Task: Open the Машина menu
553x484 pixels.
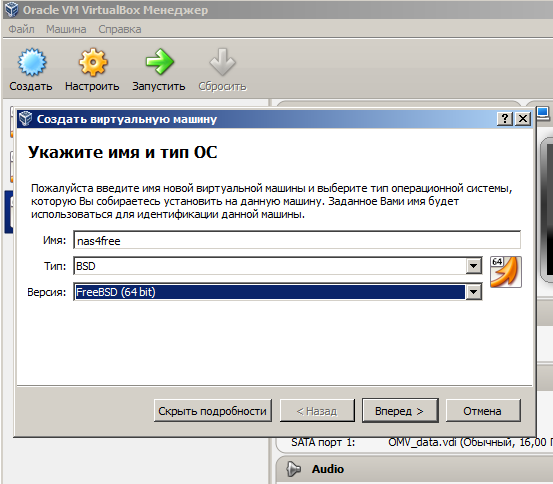Action: pyautogui.click(x=66, y=29)
